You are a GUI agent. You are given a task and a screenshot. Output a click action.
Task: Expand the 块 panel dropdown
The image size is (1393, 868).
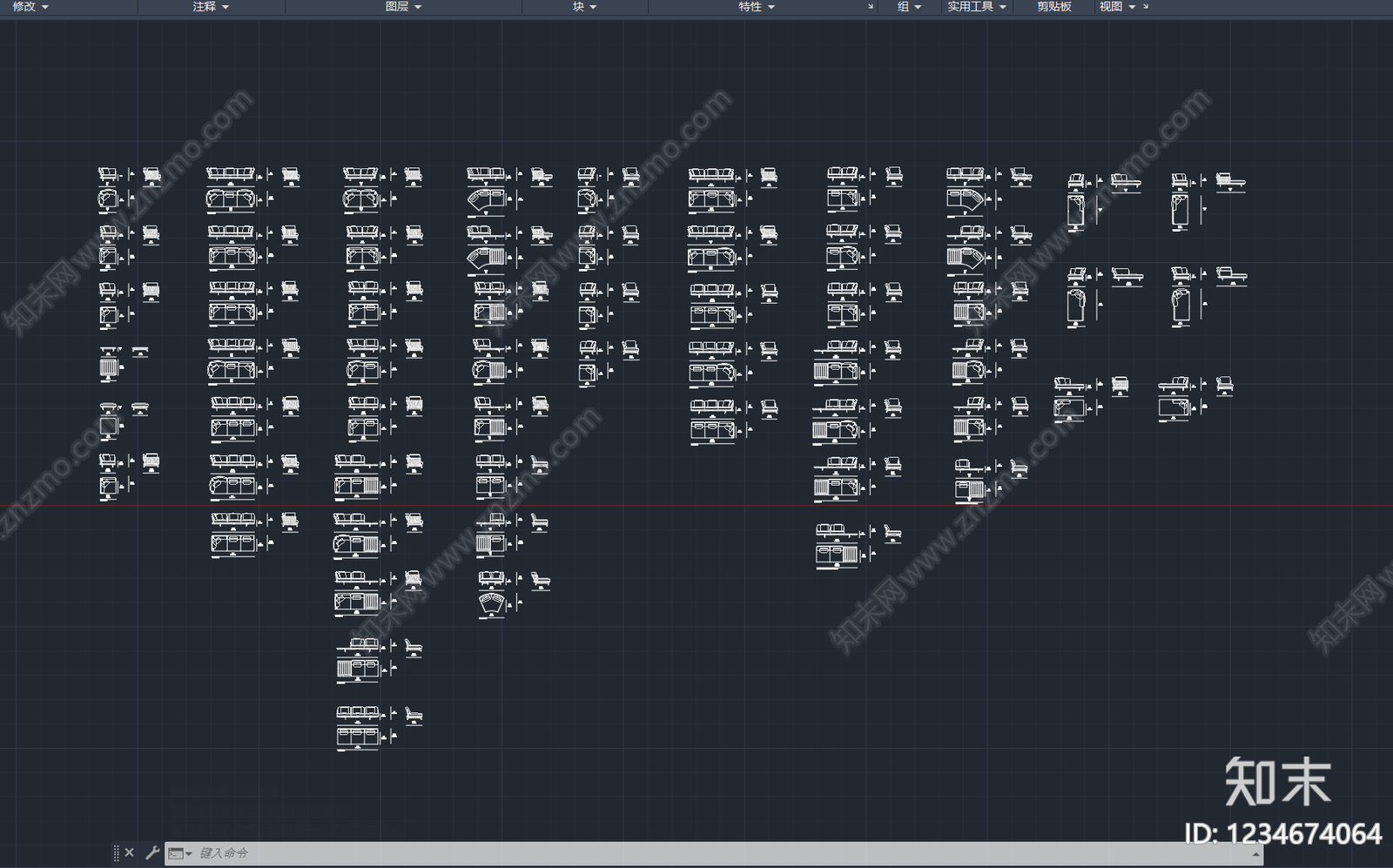click(585, 6)
